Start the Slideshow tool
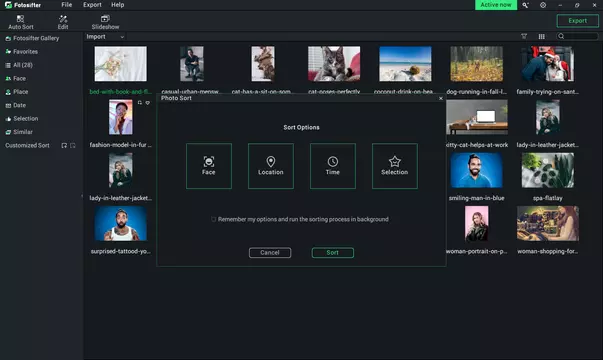Viewport: 603px width, 360px height. (x=105, y=22)
